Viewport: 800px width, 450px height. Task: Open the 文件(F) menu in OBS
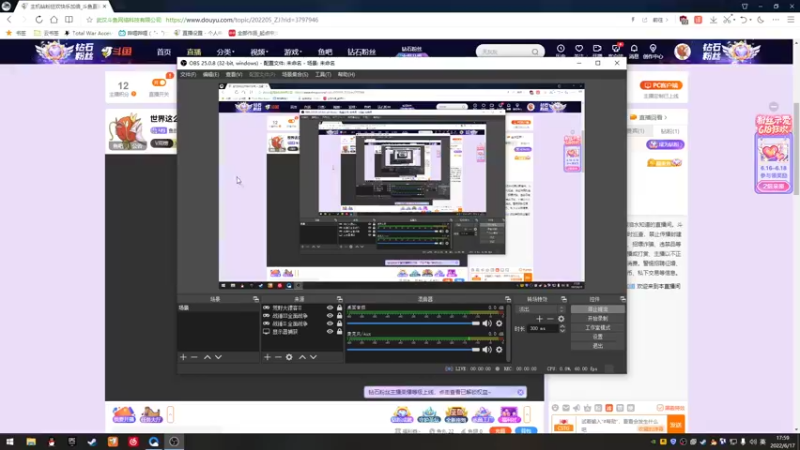pyautogui.click(x=188, y=74)
